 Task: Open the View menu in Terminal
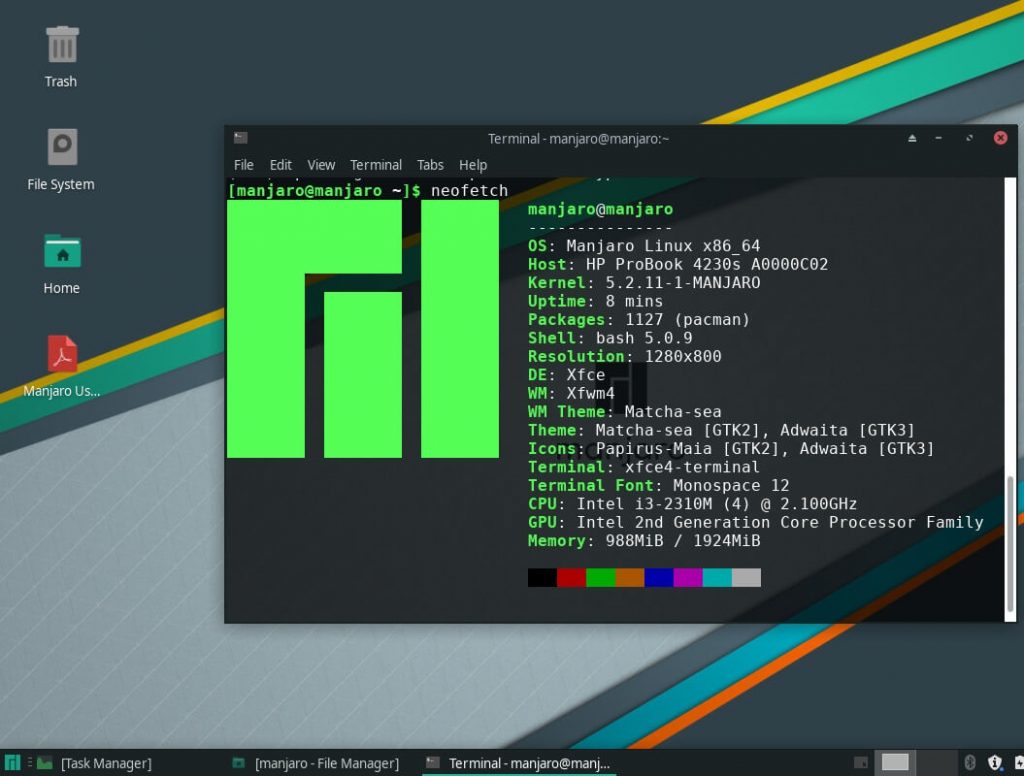click(x=321, y=165)
